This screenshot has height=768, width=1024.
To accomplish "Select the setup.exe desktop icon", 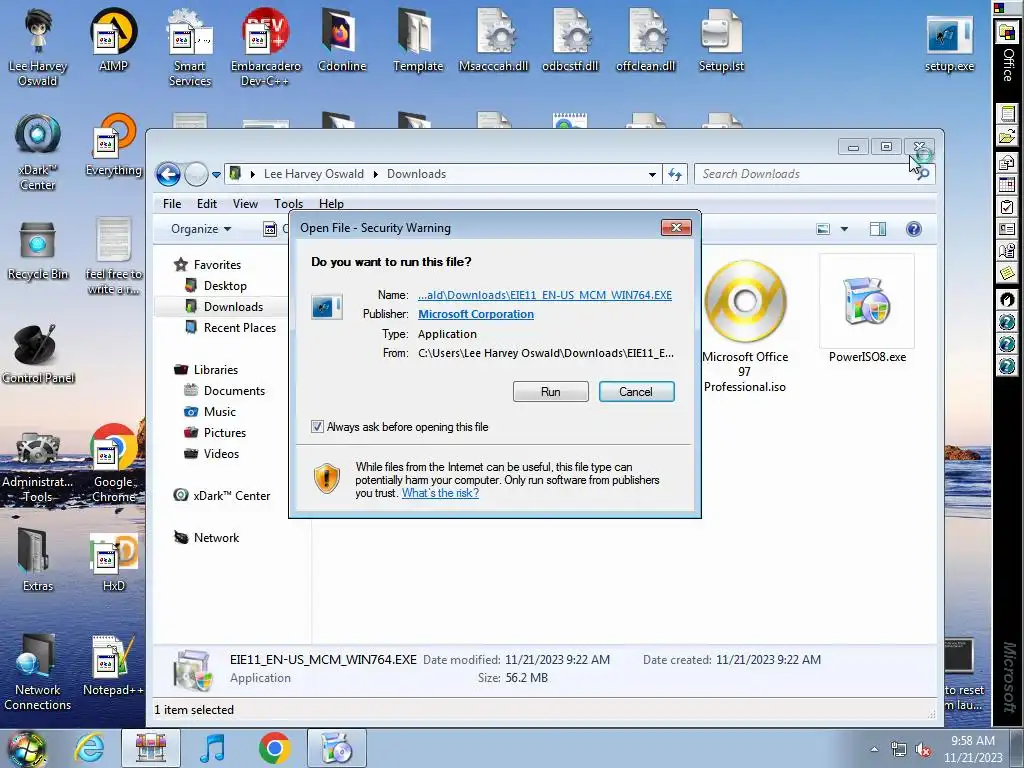I will tap(950, 44).
